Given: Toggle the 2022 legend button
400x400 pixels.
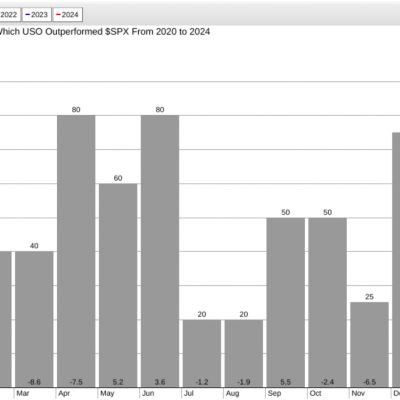Looking at the screenshot, I should click(x=10, y=15).
